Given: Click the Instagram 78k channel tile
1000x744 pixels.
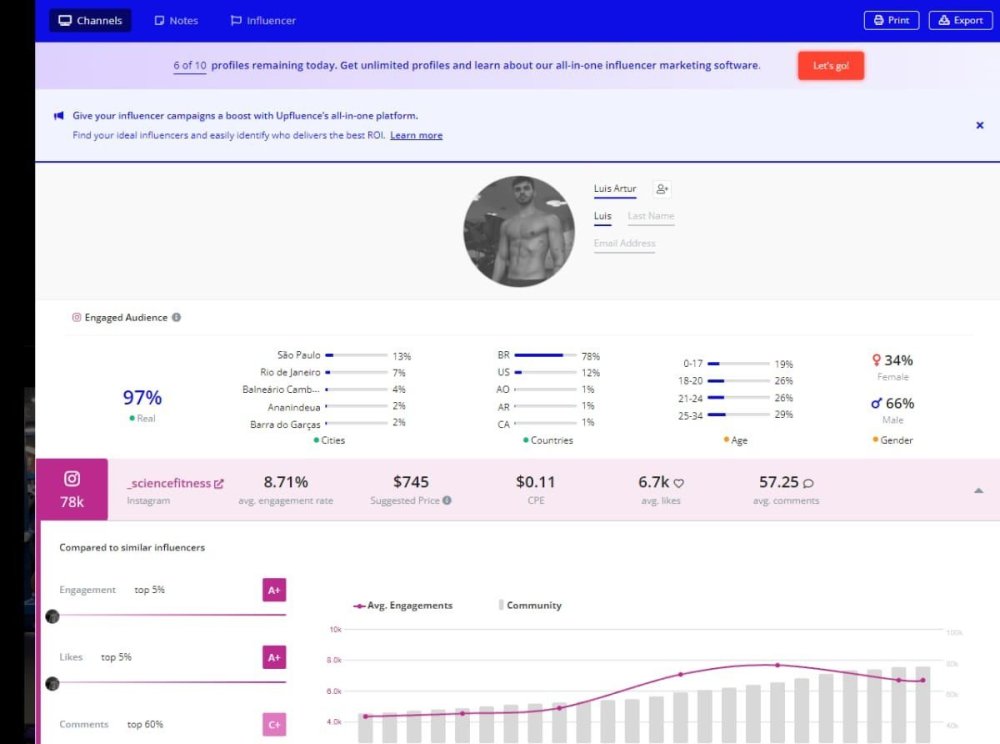Looking at the screenshot, I should [72, 490].
